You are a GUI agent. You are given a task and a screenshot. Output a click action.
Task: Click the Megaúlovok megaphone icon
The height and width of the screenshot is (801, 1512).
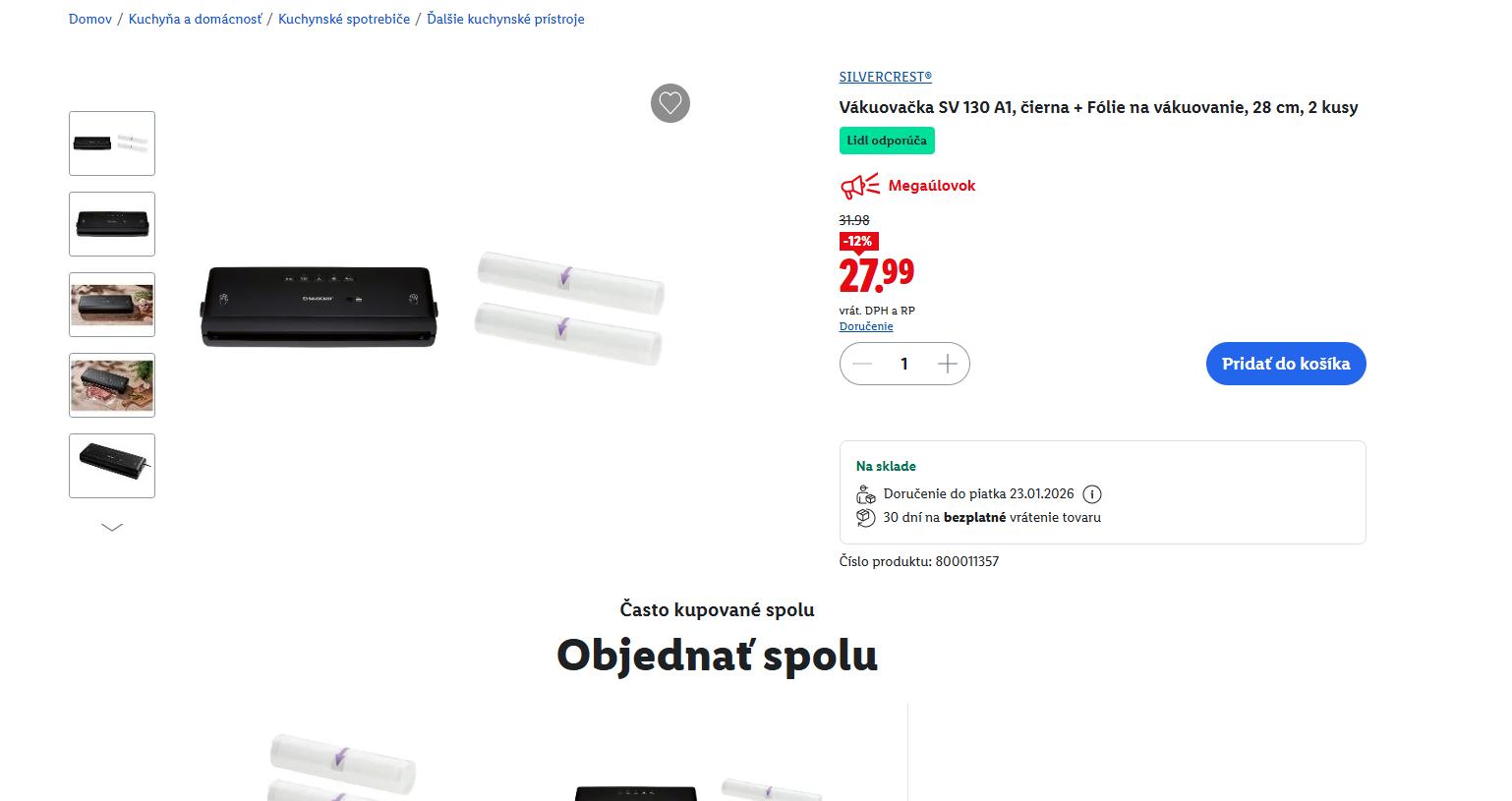(x=859, y=186)
